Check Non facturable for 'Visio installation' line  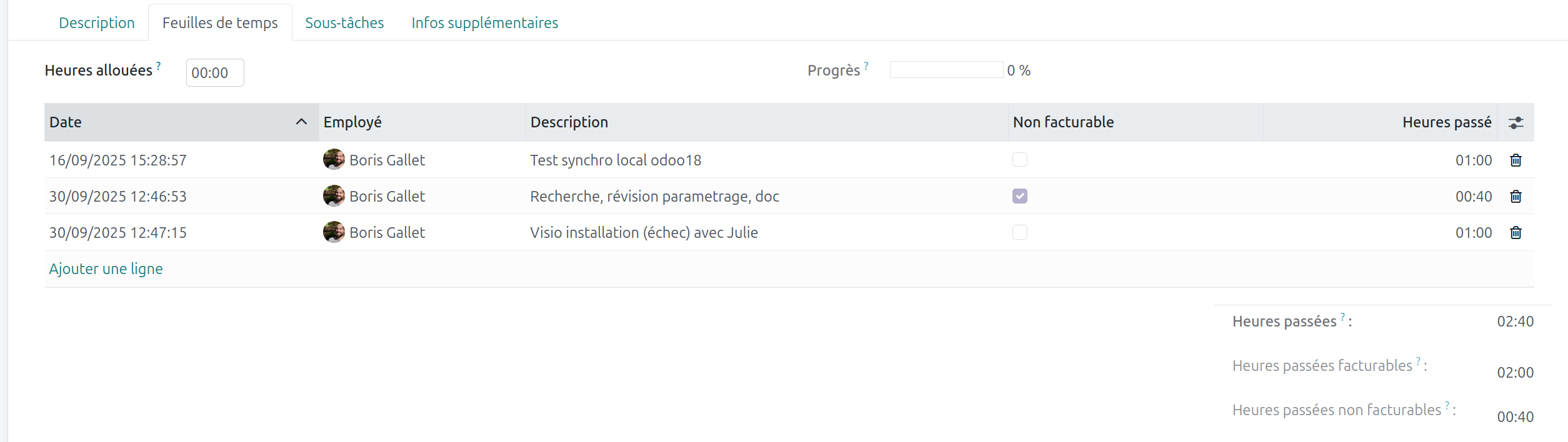pos(1020,232)
